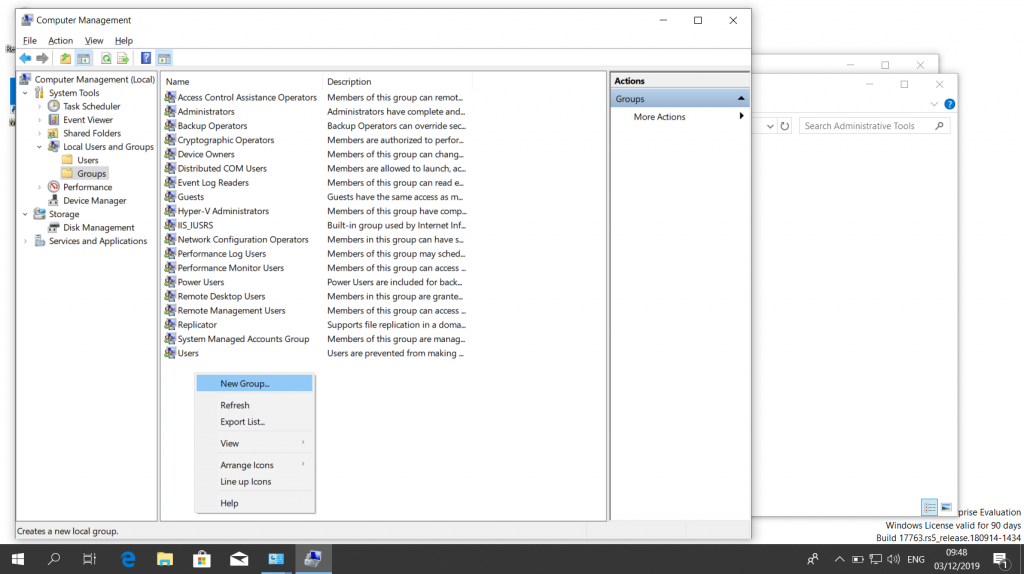Choose Help from the context menu
Screen dimensions: 1024x574
coord(255,503)
